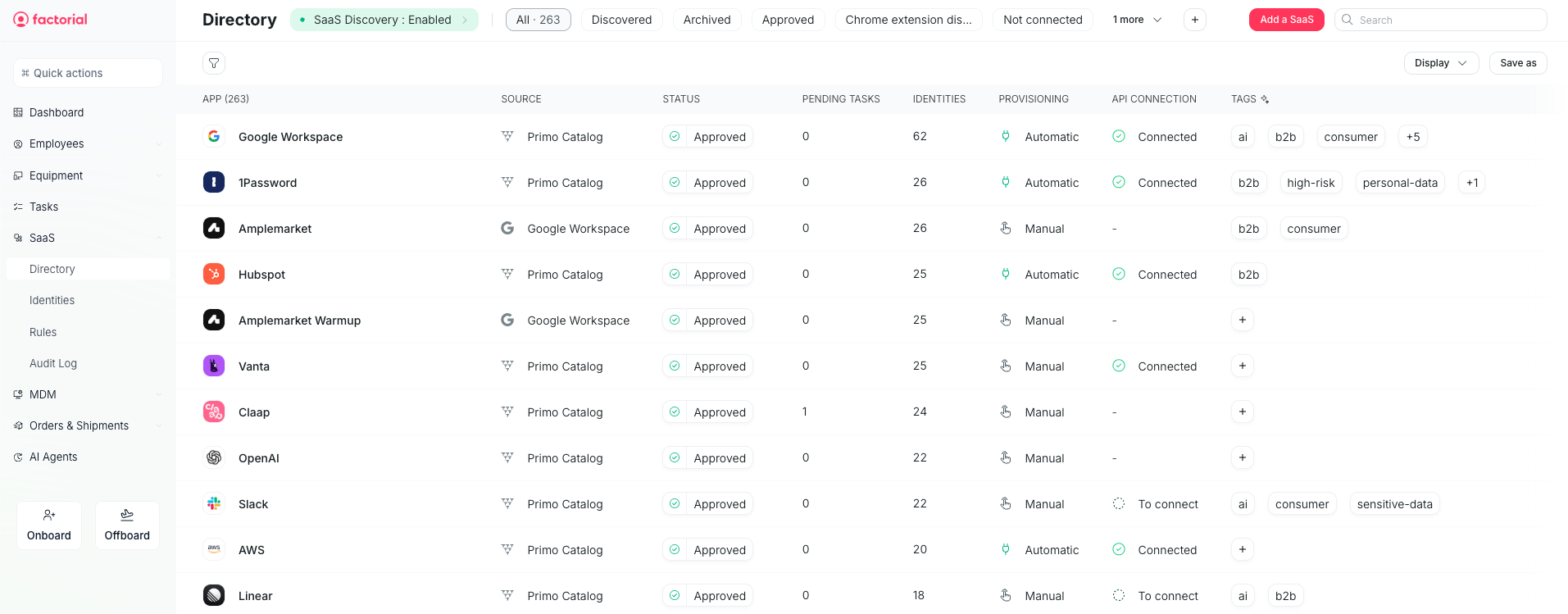
Task: Add a tag to the Claap row
Action: (1242, 412)
